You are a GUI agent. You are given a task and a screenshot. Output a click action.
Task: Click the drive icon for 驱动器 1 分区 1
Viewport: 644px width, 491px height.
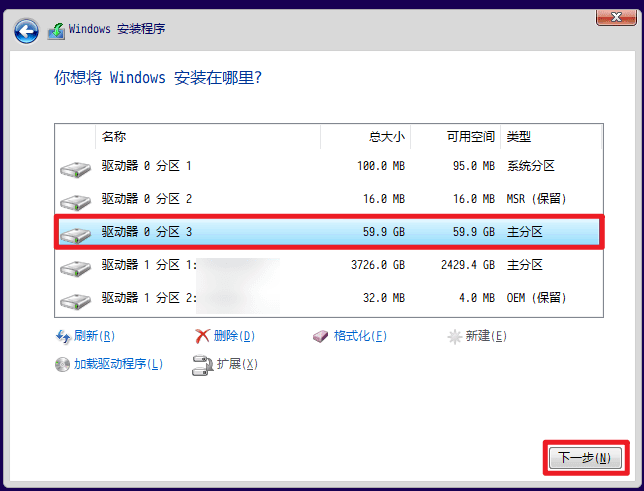75,268
